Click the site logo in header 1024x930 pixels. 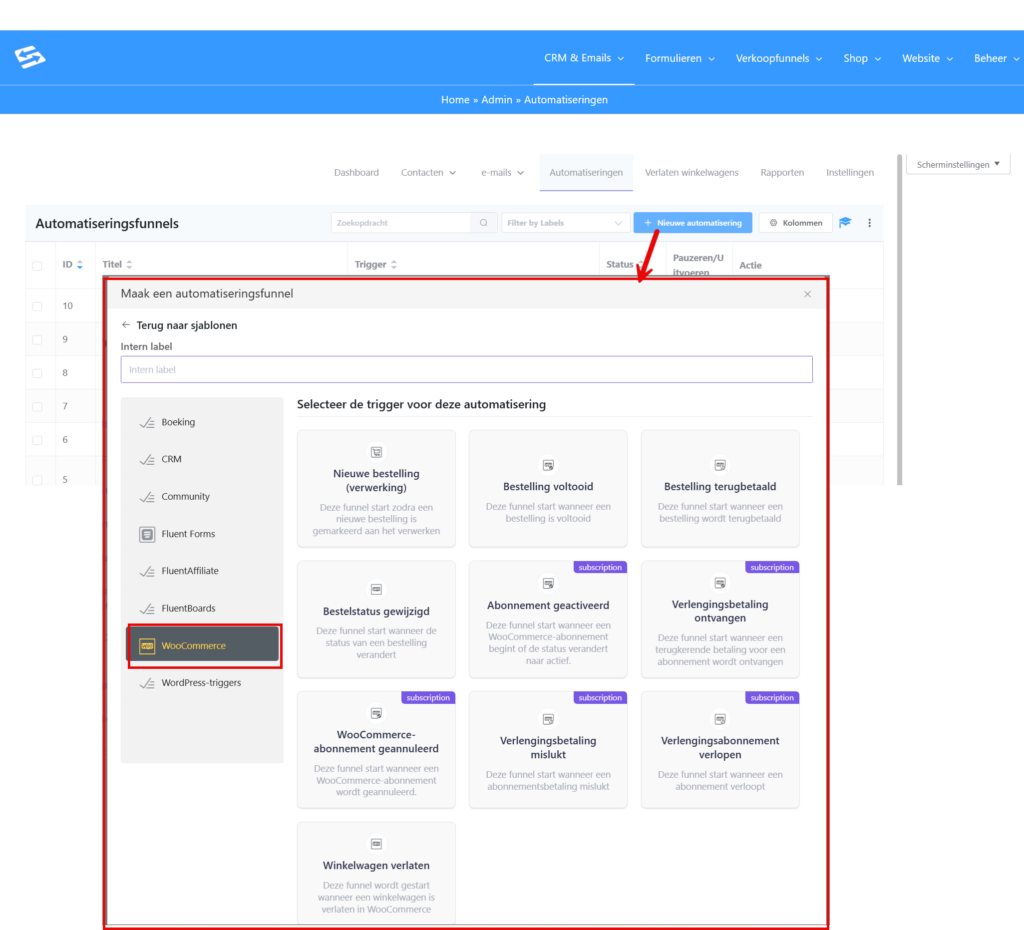(x=30, y=58)
